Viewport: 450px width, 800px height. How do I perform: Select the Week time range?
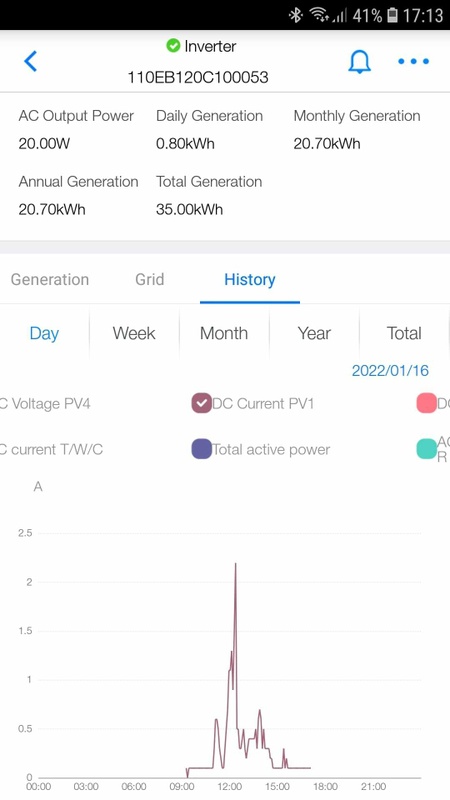(134, 333)
